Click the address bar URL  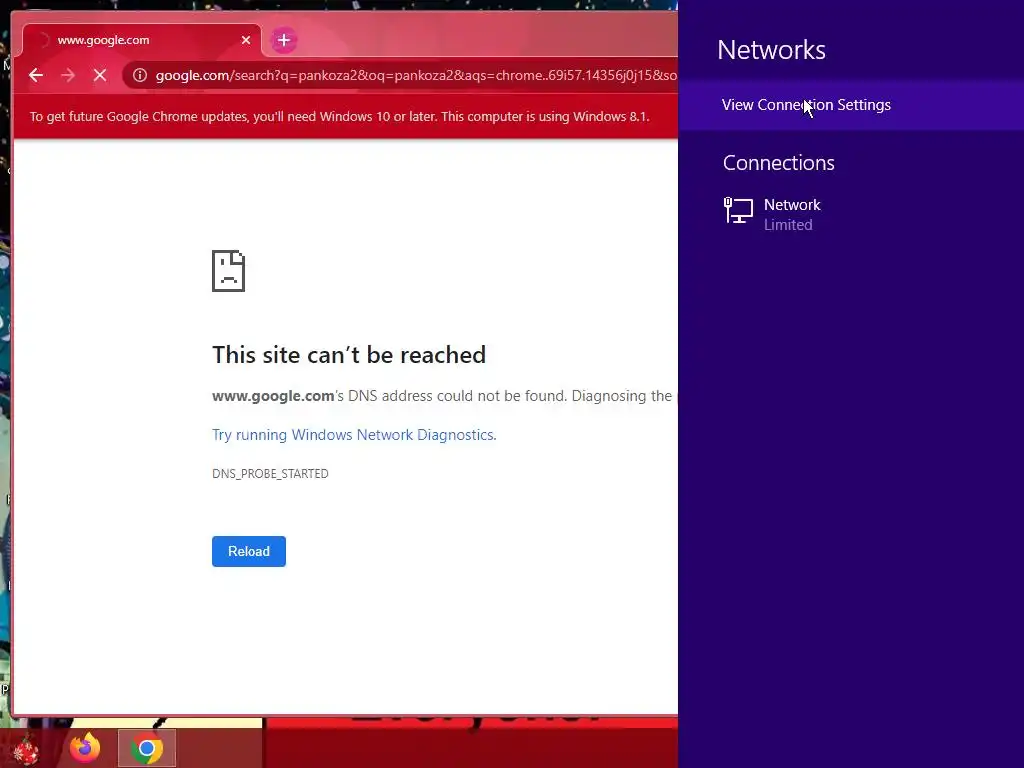coord(416,75)
